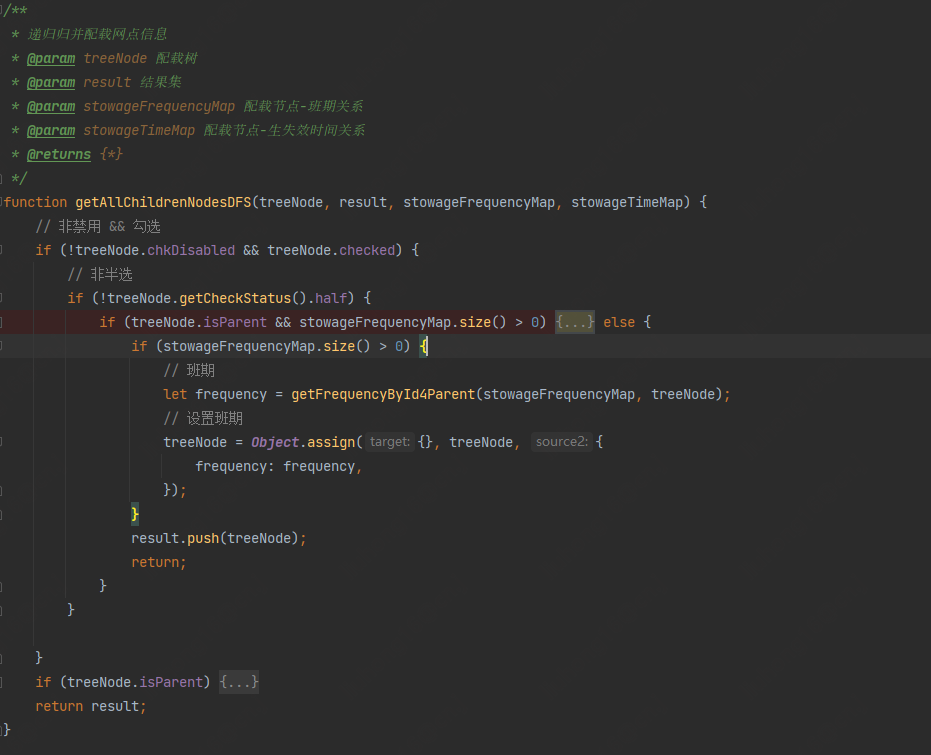Click the comment // 非禁用 && 勾选
Screen dimensions: 931x755
click(x=98, y=226)
